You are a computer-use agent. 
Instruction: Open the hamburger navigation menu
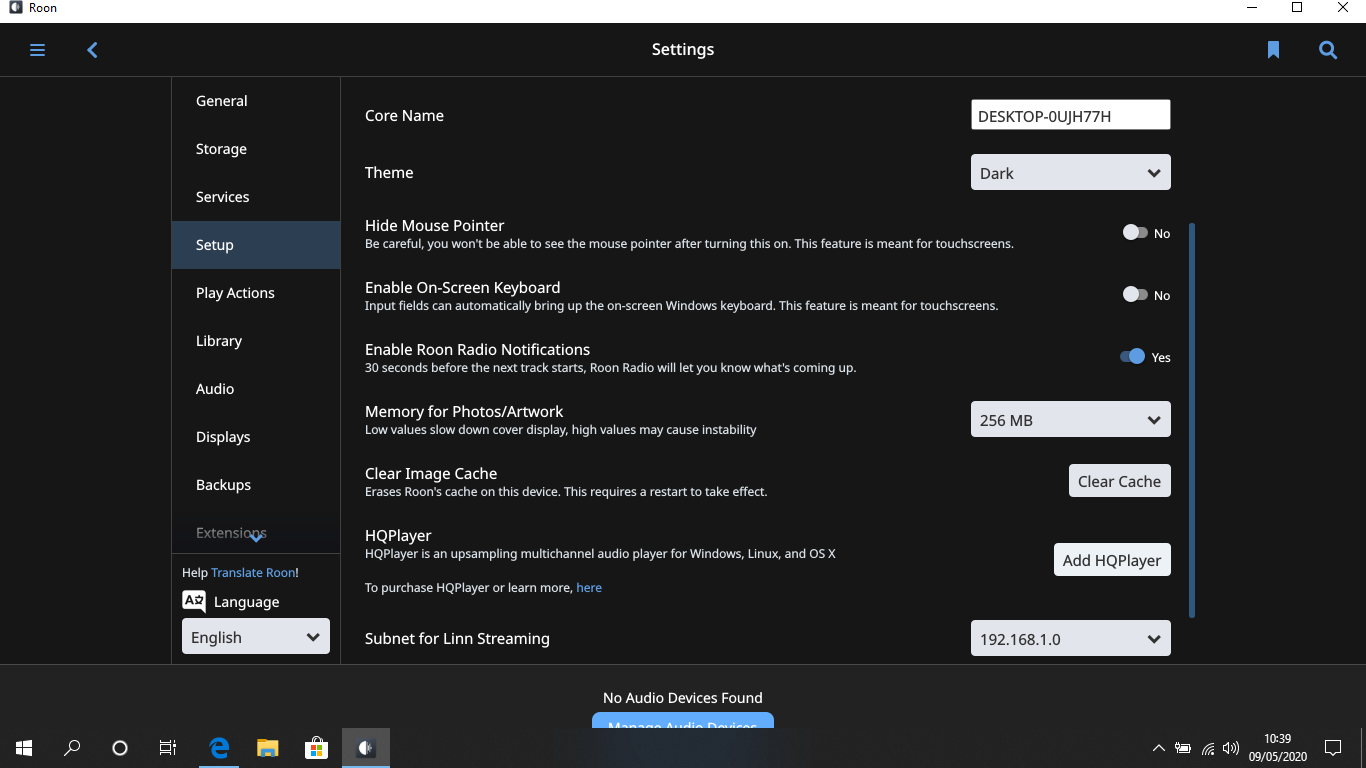pyautogui.click(x=37, y=50)
